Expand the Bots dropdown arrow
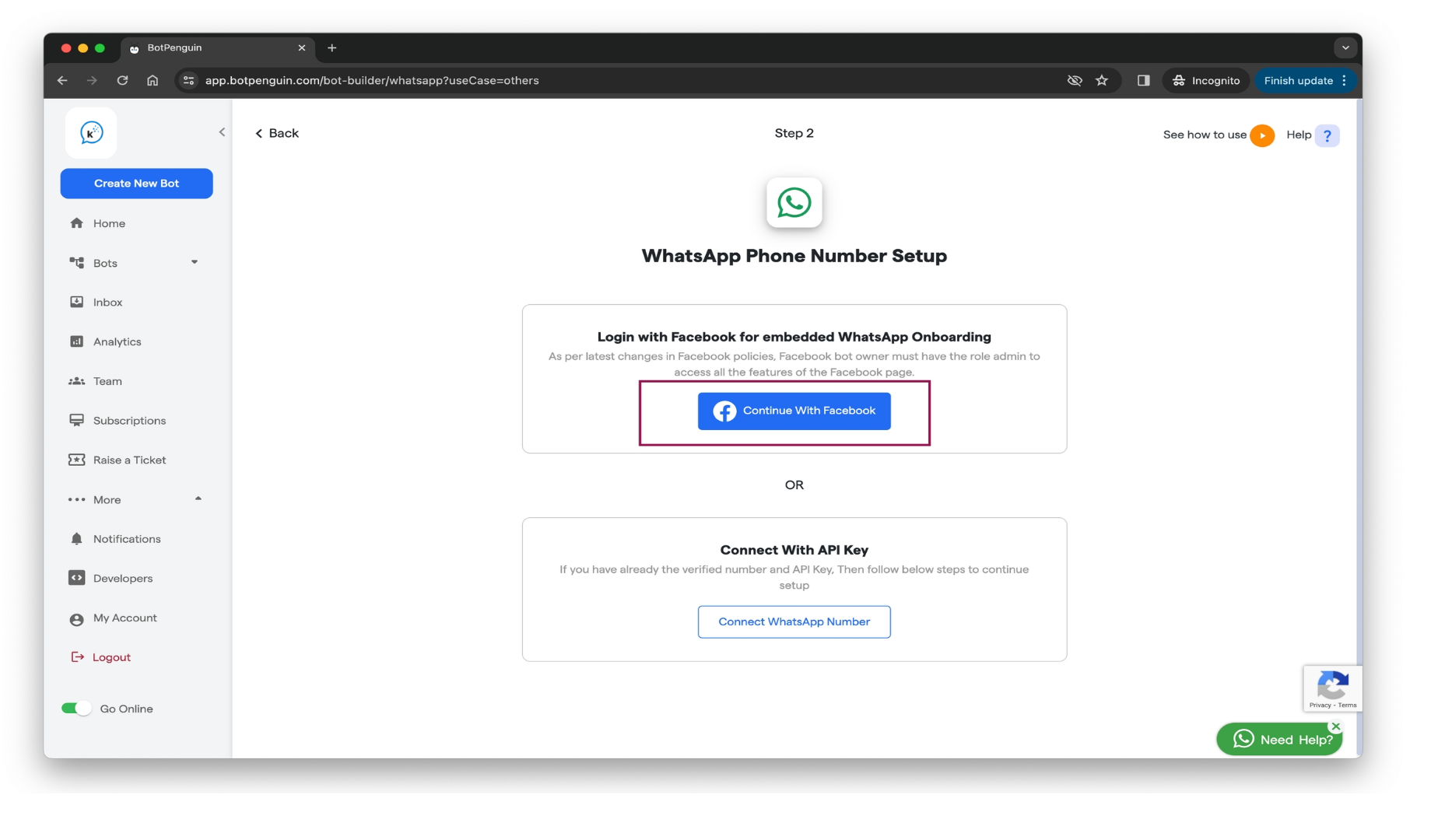 pyautogui.click(x=195, y=262)
